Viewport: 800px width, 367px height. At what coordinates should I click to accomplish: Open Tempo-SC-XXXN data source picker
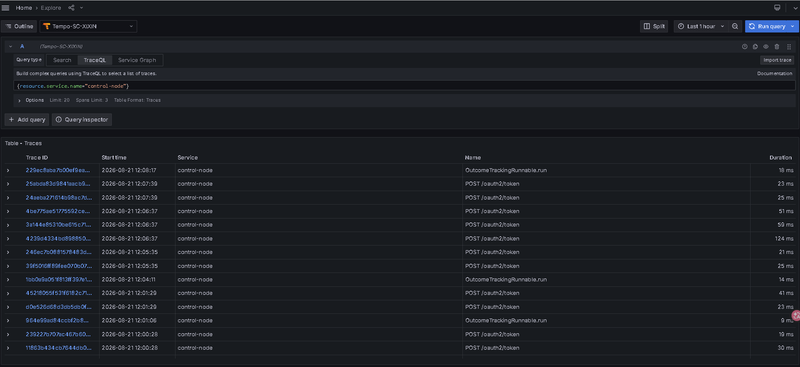[88, 26]
